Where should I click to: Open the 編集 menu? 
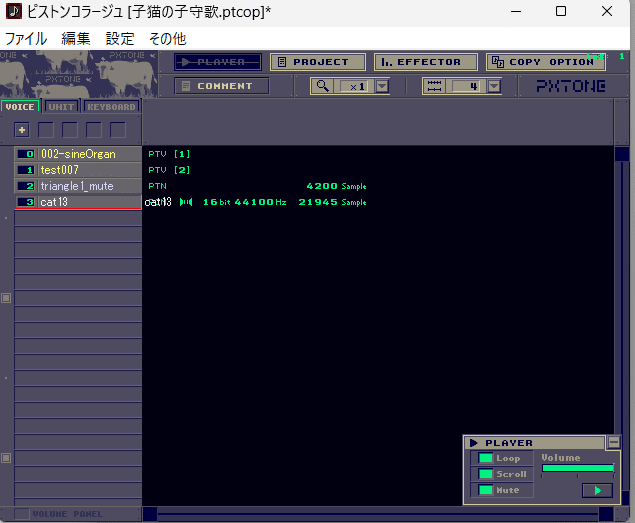coord(76,39)
